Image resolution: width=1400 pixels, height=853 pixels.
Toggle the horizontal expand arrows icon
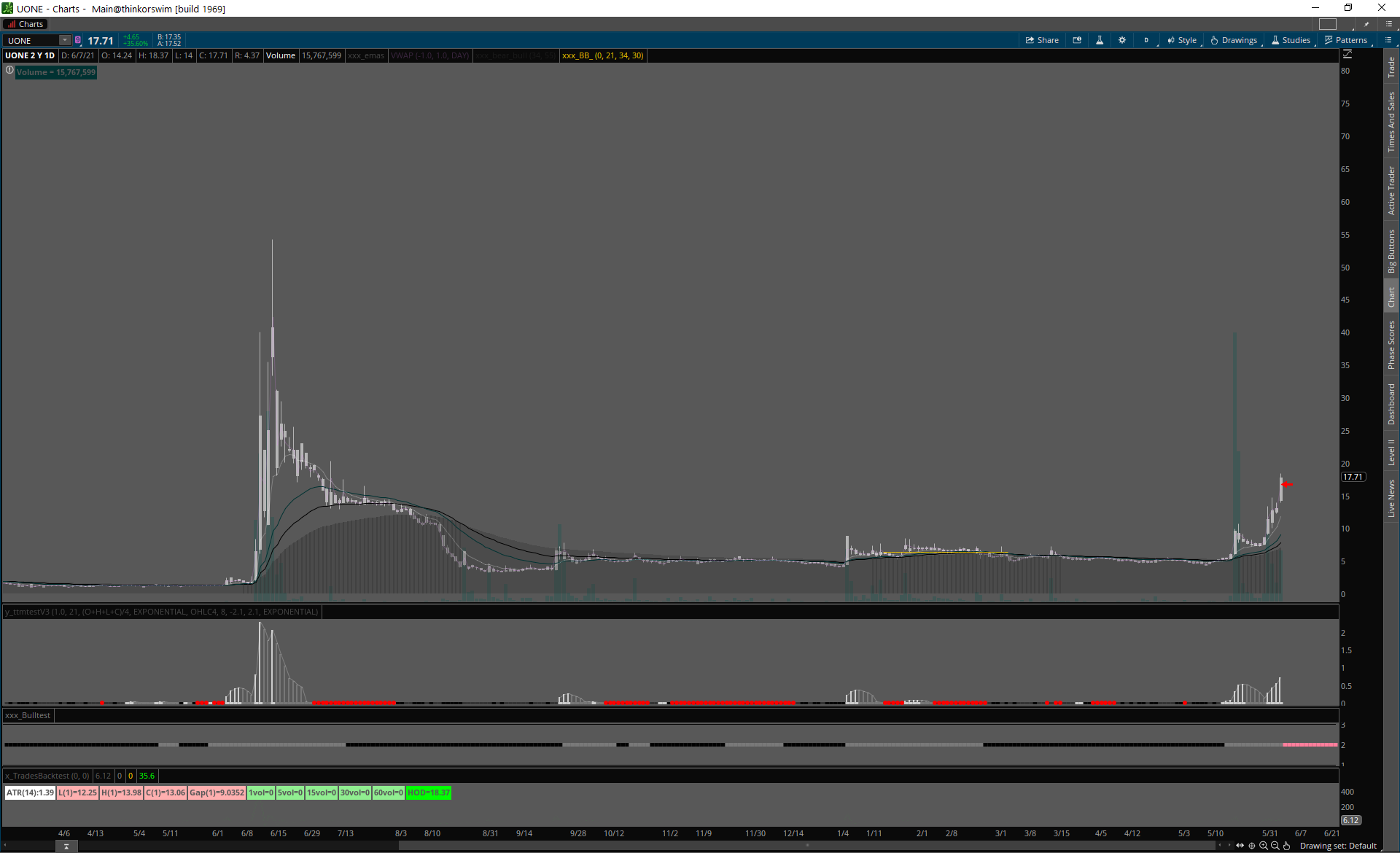pyautogui.click(x=1240, y=846)
